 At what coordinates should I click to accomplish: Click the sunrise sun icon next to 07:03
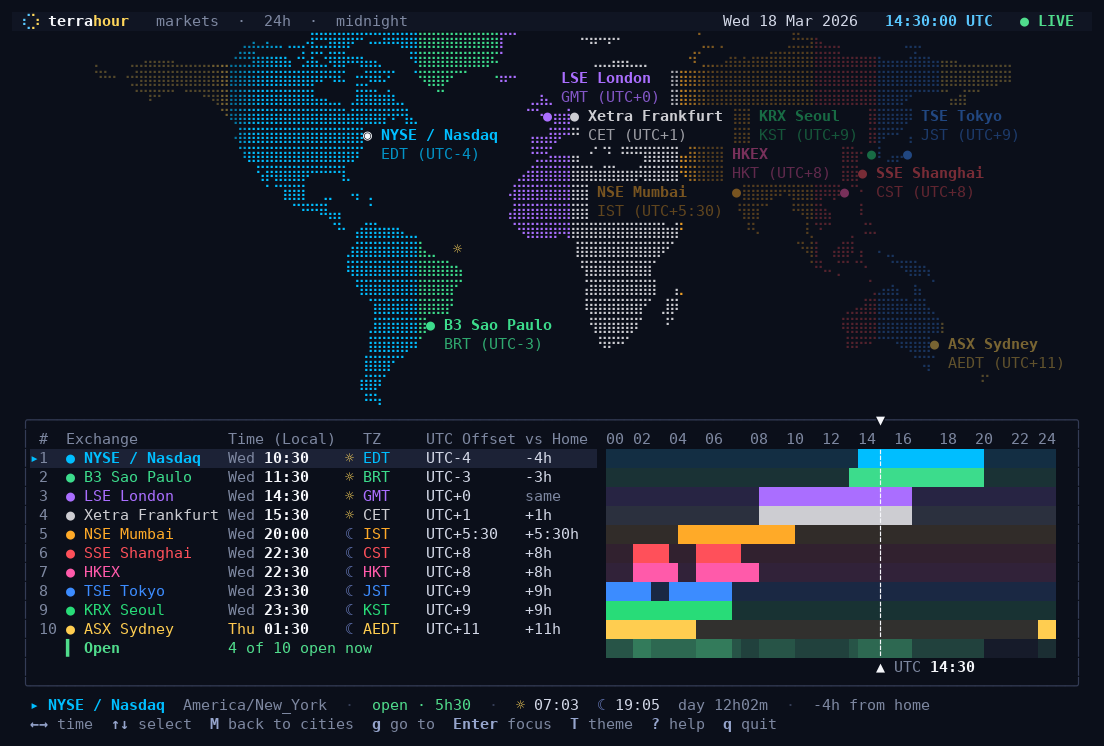pos(520,705)
